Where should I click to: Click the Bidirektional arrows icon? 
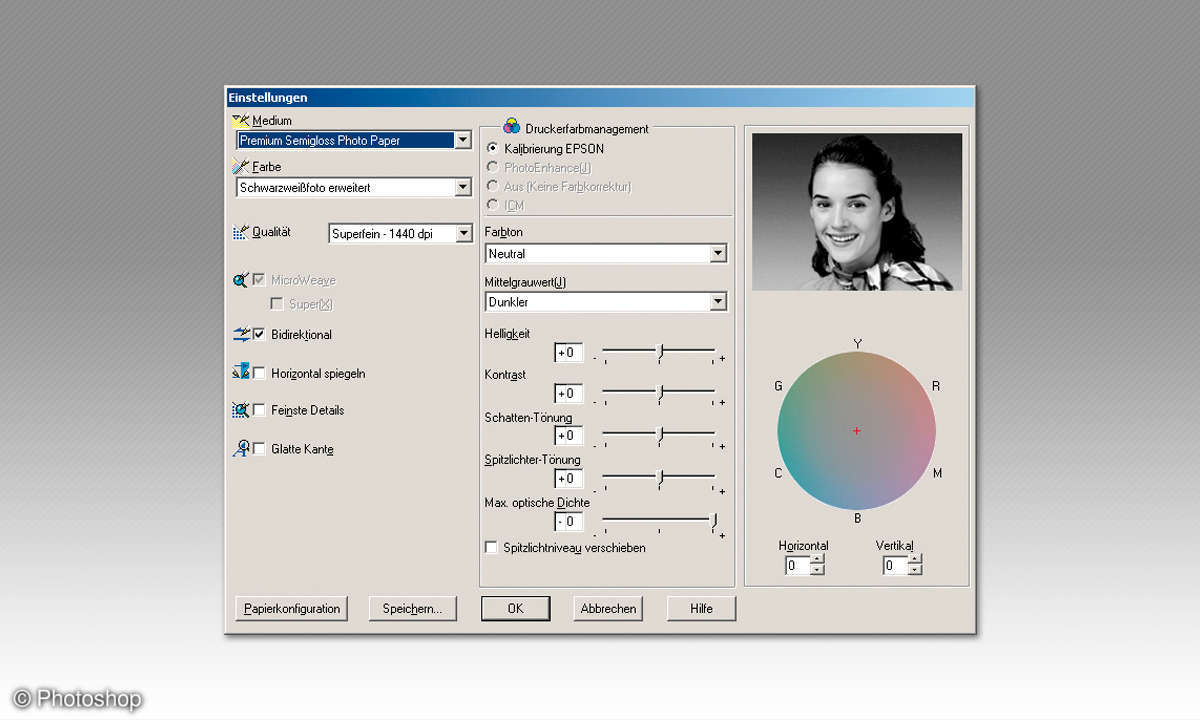(240, 334)
